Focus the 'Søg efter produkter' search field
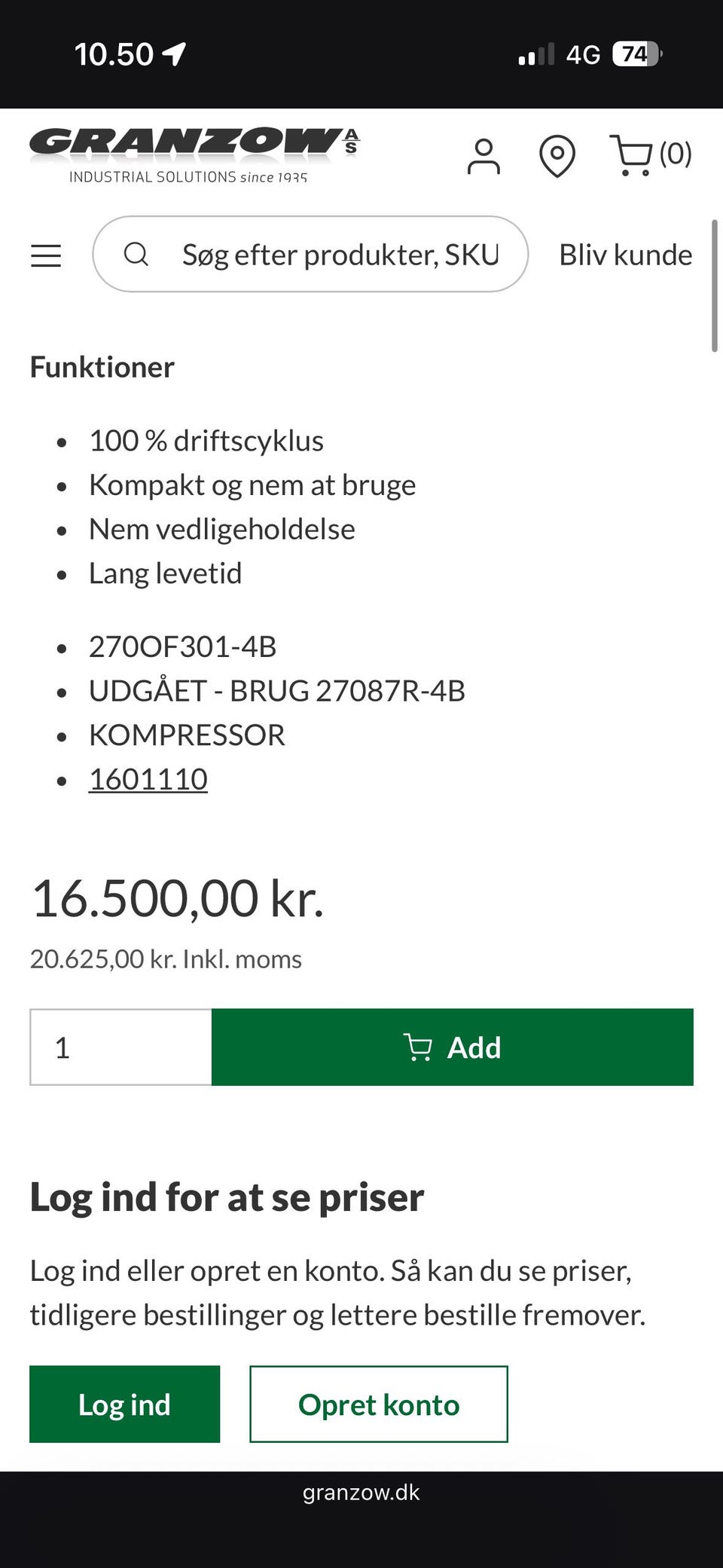723x1568 pixels. tap(340, 255)
